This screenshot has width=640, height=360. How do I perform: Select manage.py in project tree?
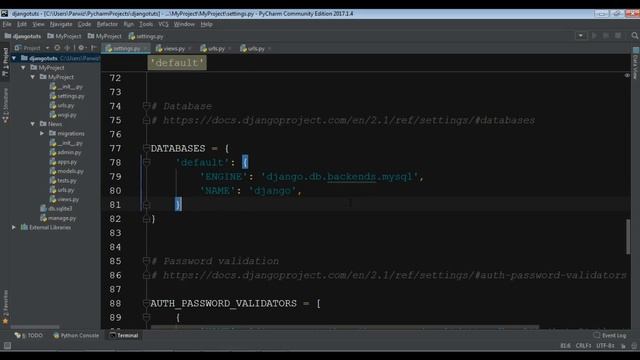click(58, 218)
